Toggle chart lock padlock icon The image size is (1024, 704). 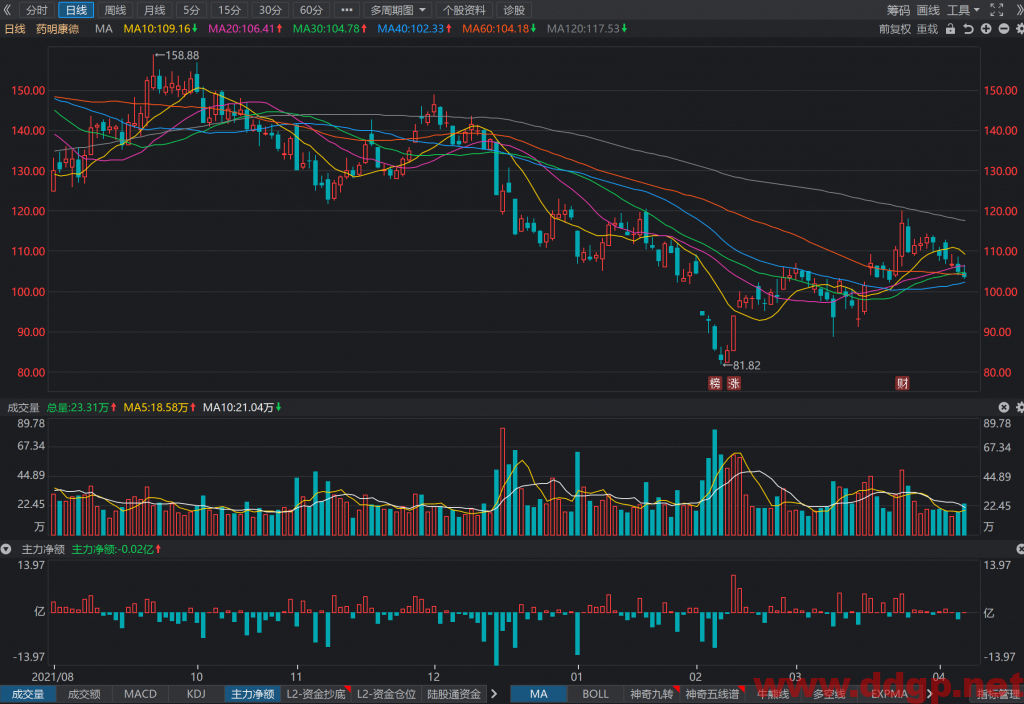(950, 29)
